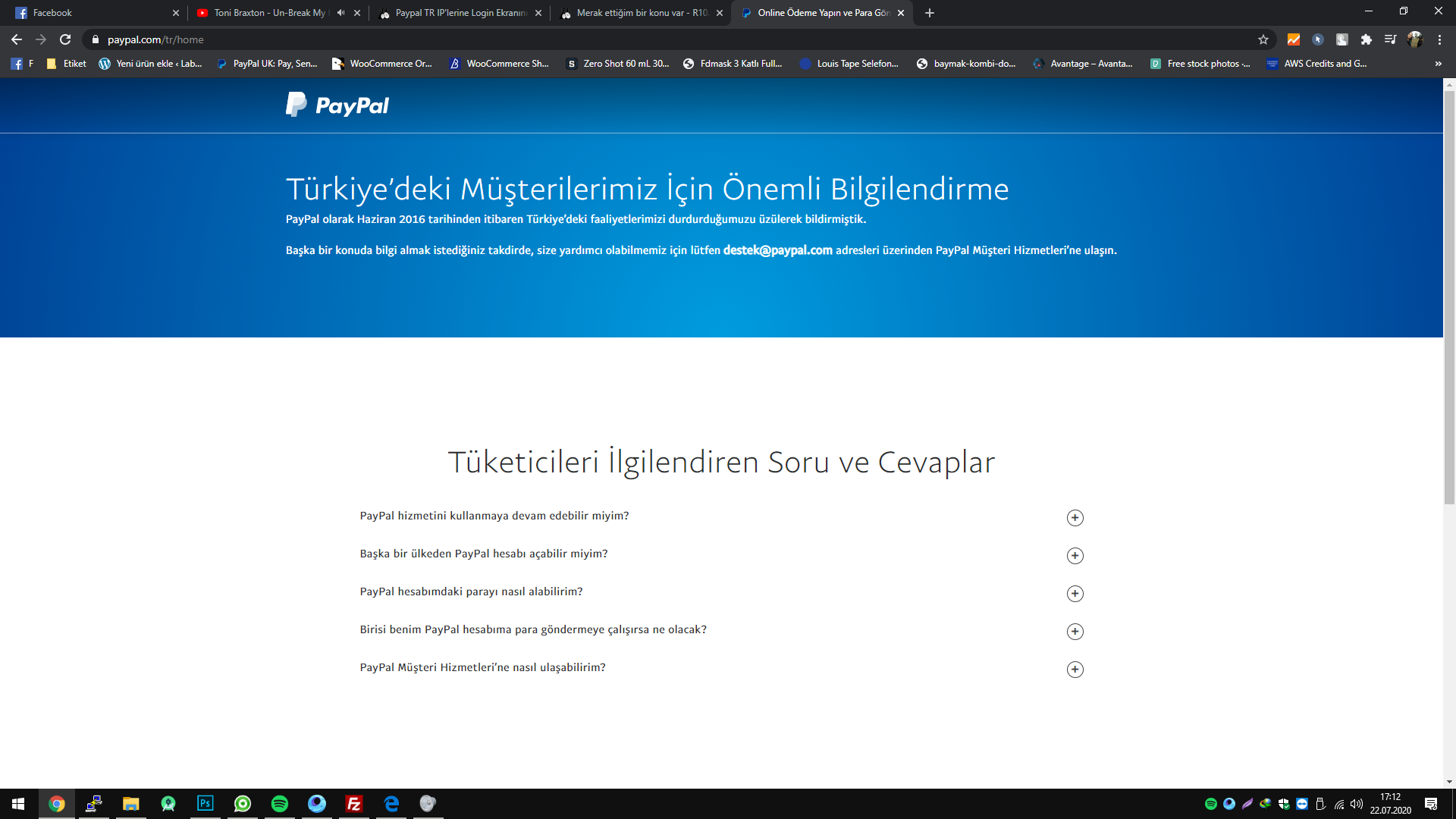1456x819 pixels.
Task: Open the 'Fdmask 3 Katlı Full...' bookmark
Action: [x=733, y=64]
